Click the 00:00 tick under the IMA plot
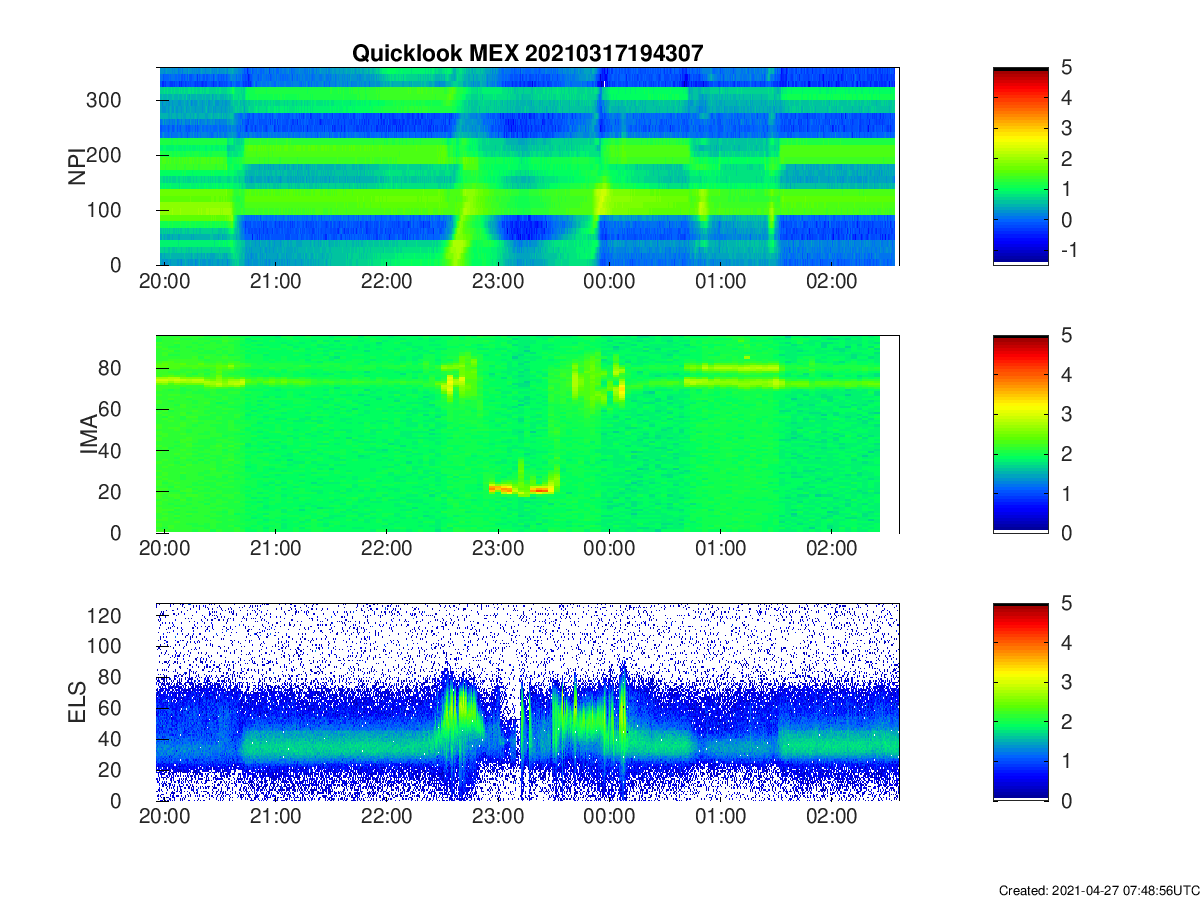 tap(609, 549)
